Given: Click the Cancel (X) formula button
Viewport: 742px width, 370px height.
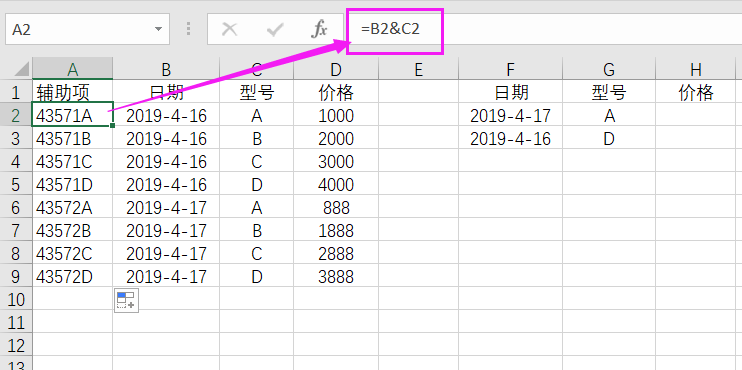Looking at the screenshot, I should 230,29.
